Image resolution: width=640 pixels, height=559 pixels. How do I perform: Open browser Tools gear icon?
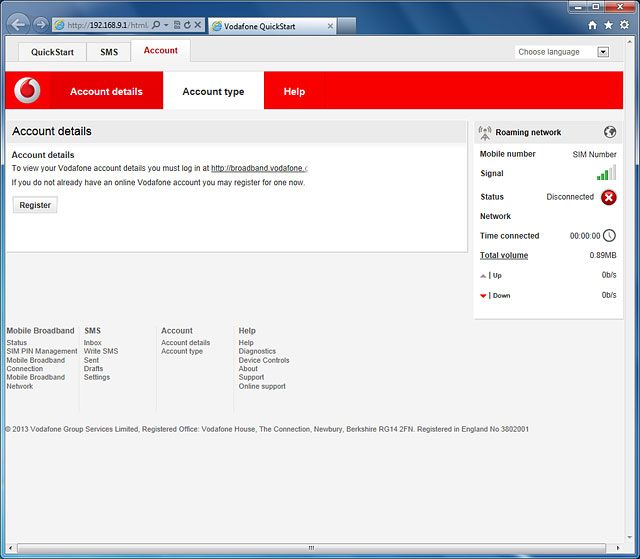pyautogui.click(x=624, y=25)
